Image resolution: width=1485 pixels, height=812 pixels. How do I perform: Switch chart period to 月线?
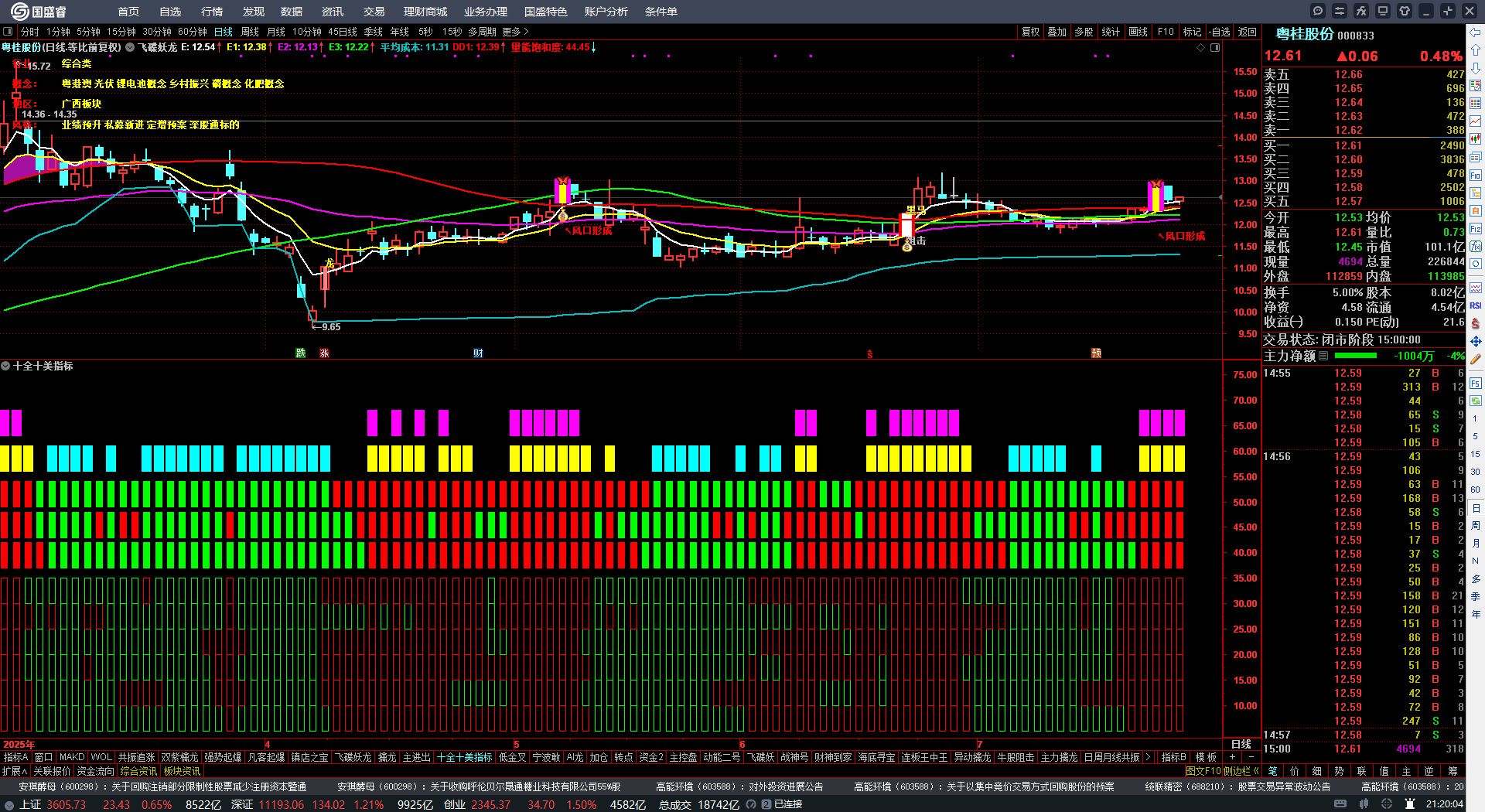(276, 32)
